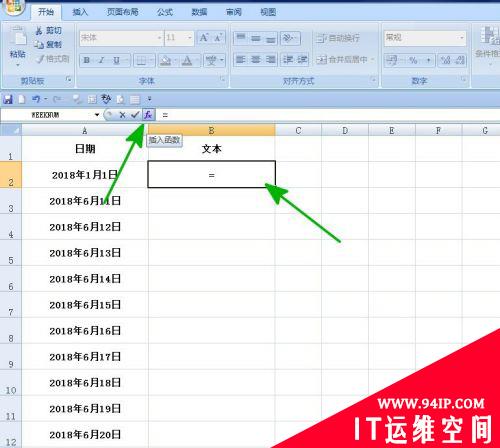Click the Undo arrow icon

tap(36, 99)
